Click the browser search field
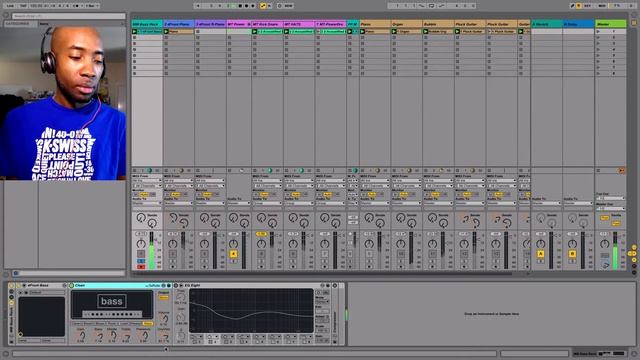This screenshot has height=360, width=640. pyautogui.click(x=69, y=16)
